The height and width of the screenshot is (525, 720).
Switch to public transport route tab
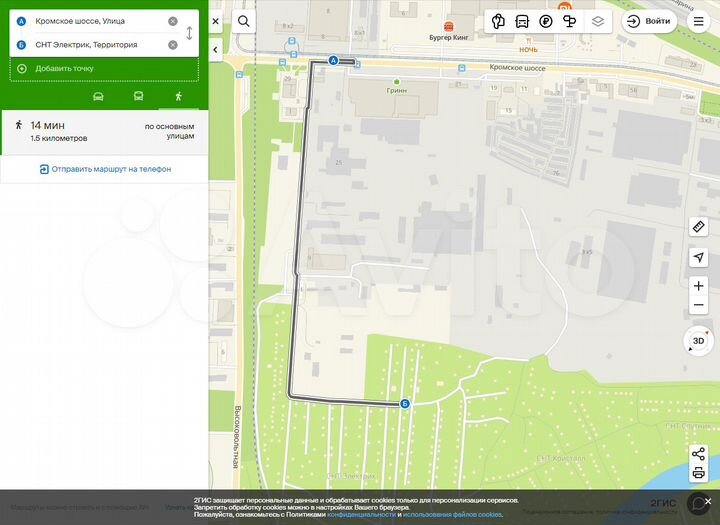click(138, 96)
